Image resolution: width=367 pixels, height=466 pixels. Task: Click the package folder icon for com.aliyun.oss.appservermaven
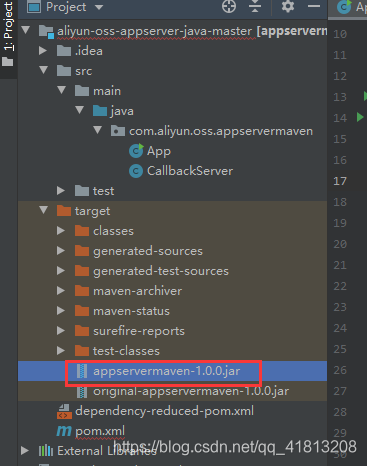118,131
